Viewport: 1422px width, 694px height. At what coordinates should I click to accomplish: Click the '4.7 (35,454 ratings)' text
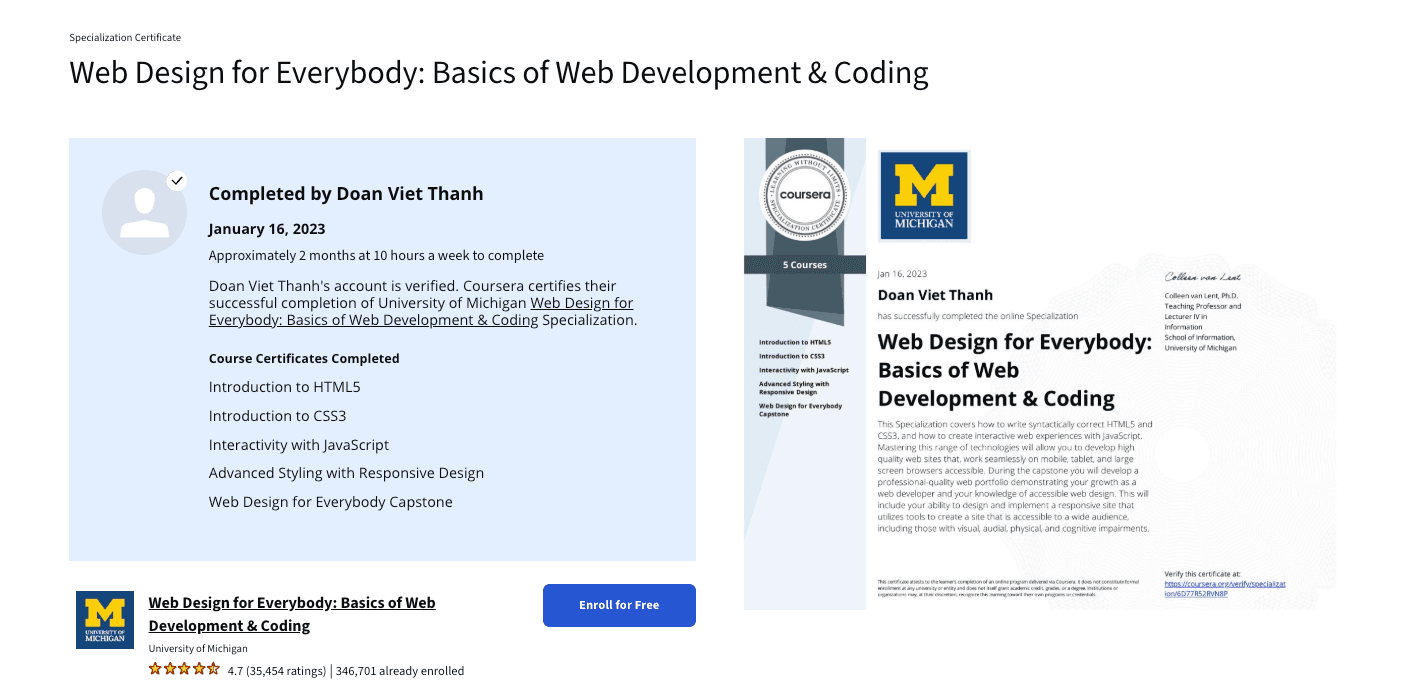pyautogui.click(x=277, y=671)
